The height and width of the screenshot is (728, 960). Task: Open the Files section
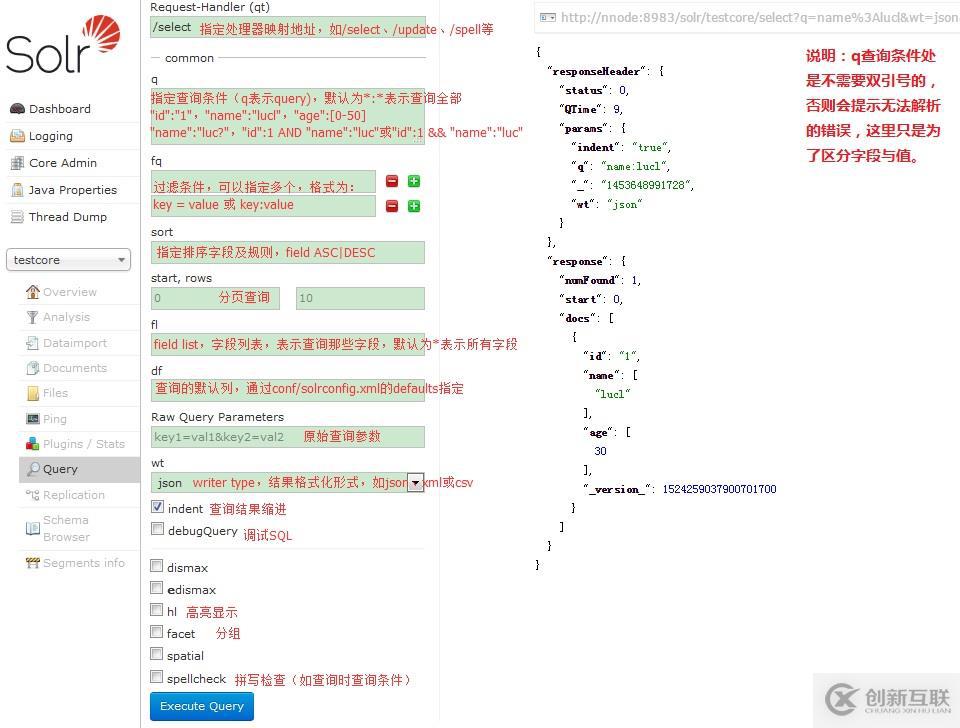[x=55, y=393]
